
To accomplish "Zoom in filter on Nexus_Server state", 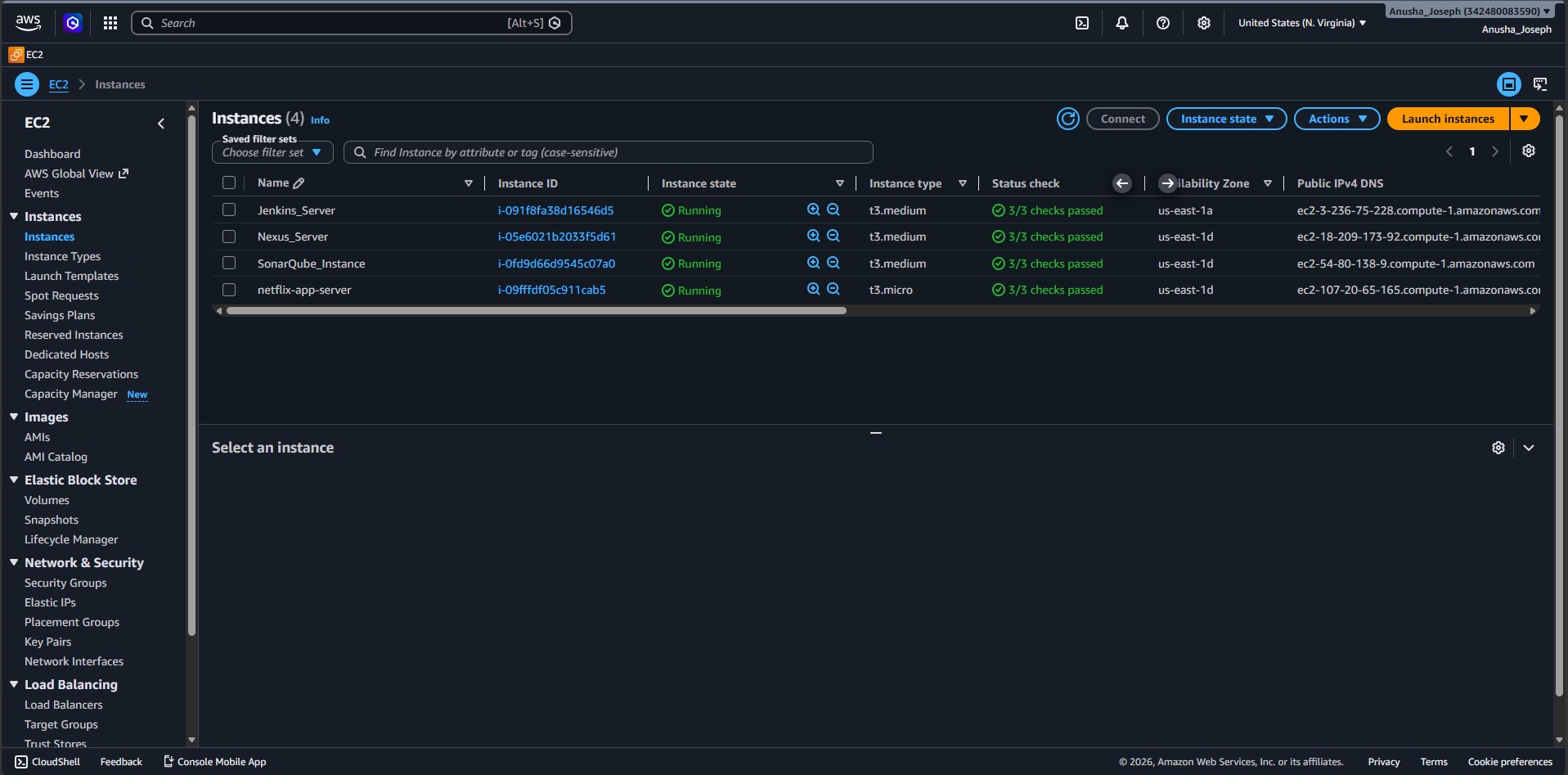I will pos(813,236).
